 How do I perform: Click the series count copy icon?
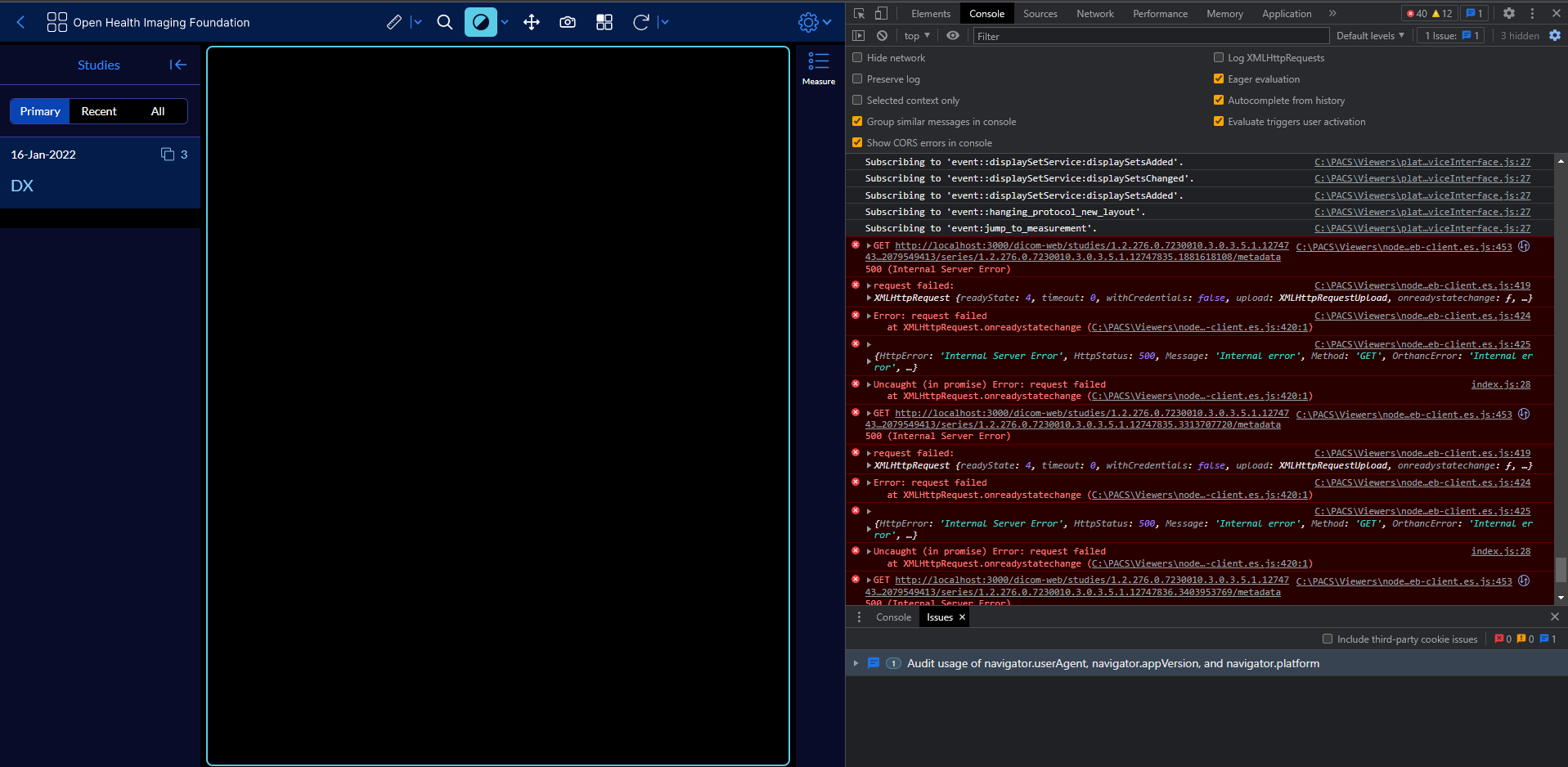(168, 154)
